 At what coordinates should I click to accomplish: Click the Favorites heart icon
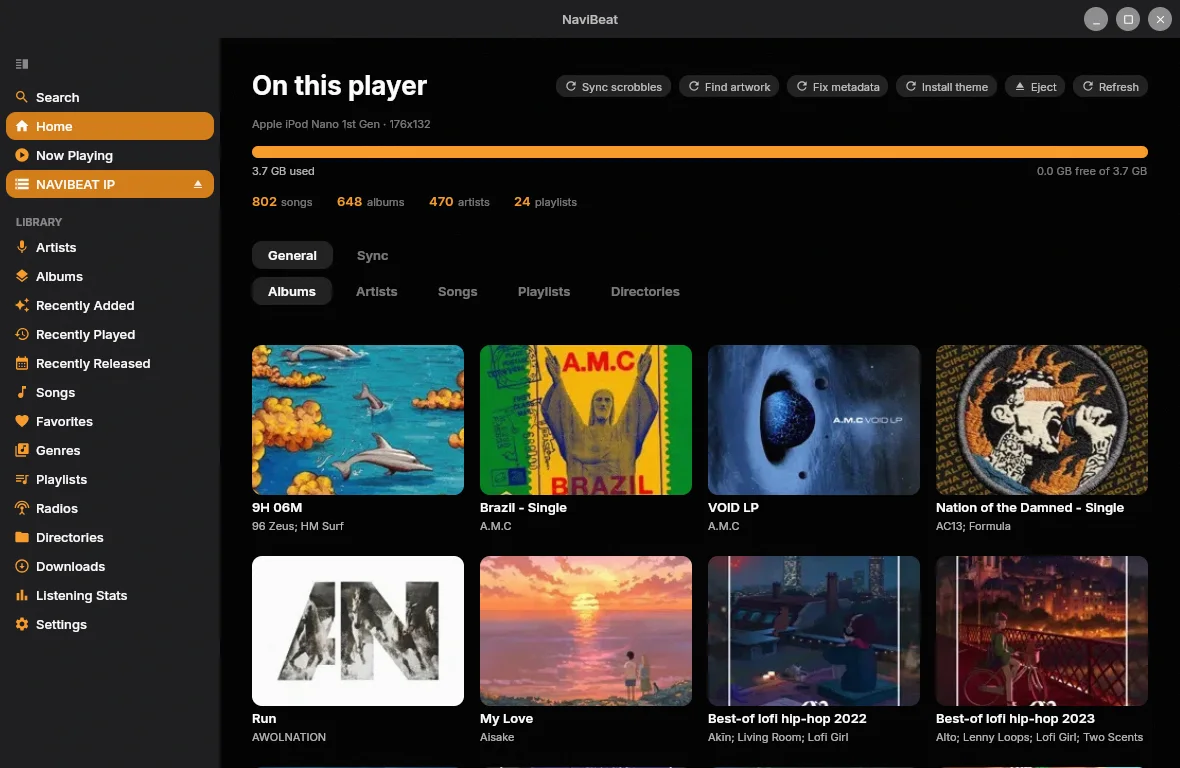[x=22, y=421]
